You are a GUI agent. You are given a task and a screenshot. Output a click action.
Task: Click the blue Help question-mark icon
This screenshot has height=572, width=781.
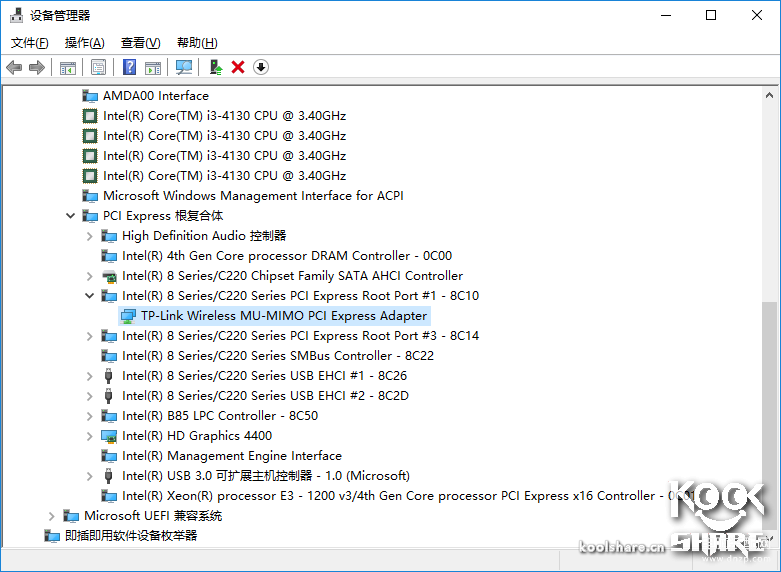point(130,67)
